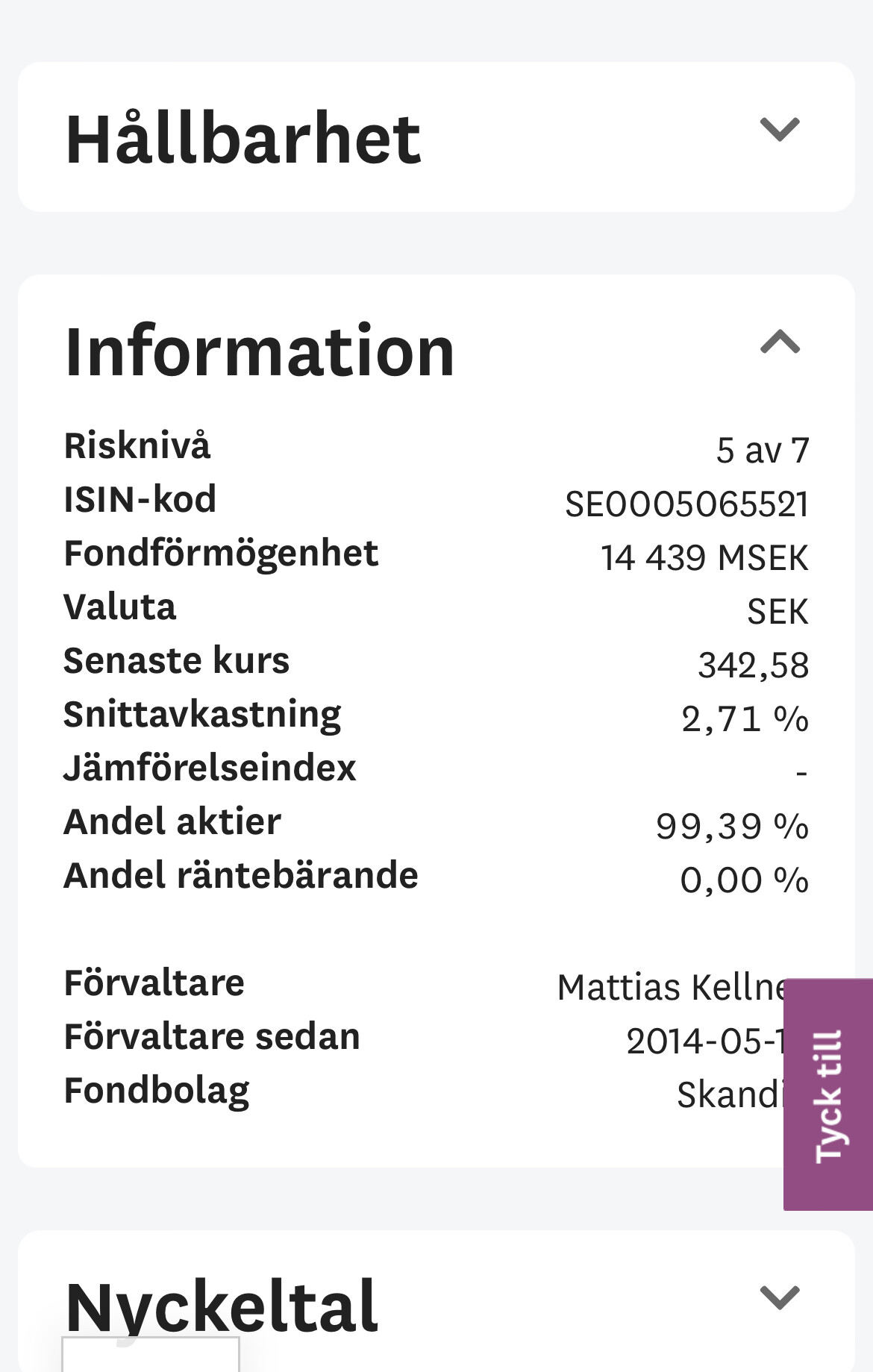Click the Fondbolag label
Image resolution: width=873 pixels, height=1372 pixels.
[157, 1091]
